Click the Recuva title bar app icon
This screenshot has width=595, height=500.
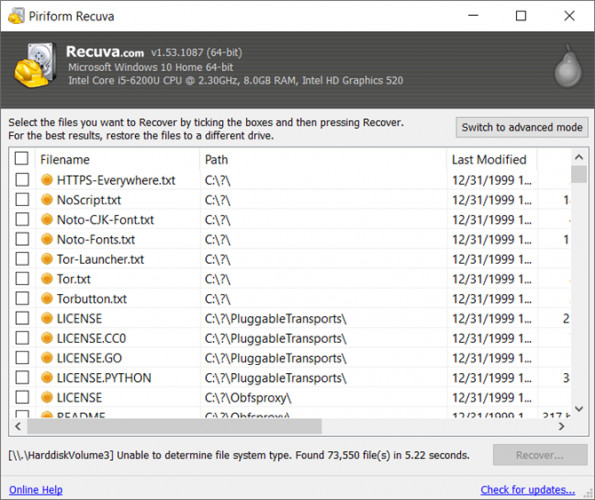16,16
